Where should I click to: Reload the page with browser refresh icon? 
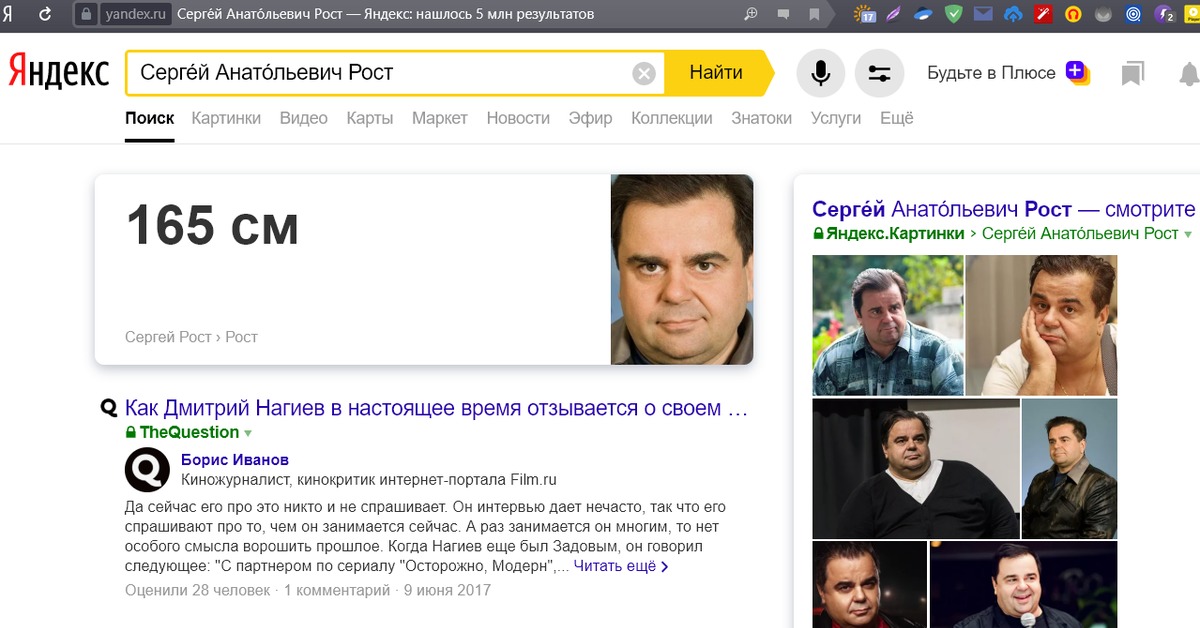46,14
